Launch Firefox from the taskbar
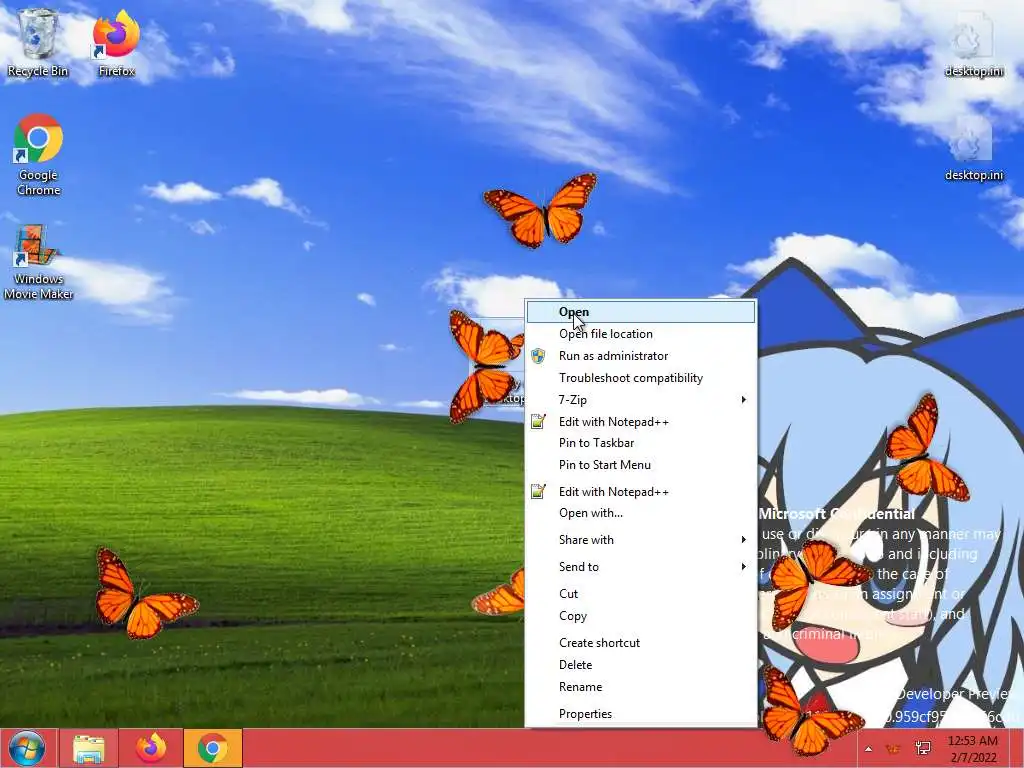The height and width of the screenshot is (768, 1024). click(151, 748)
